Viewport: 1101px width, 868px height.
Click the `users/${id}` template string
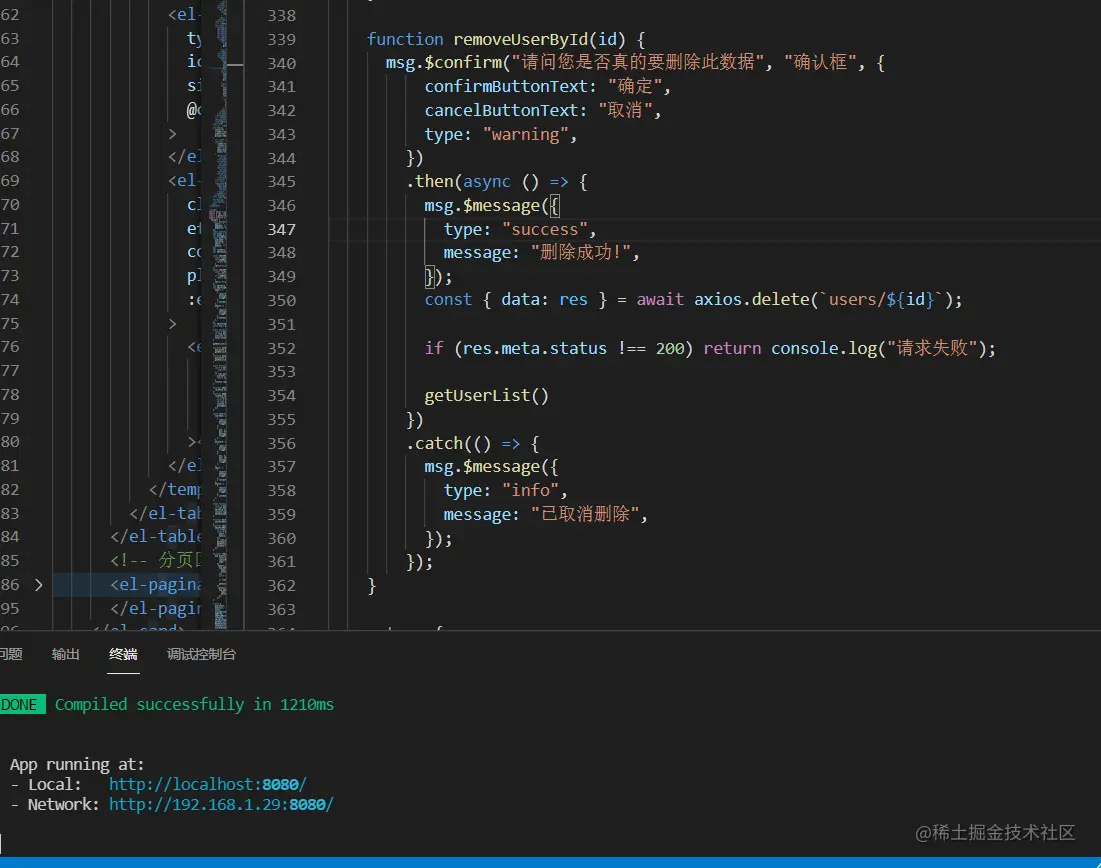[x=881, y=300]
